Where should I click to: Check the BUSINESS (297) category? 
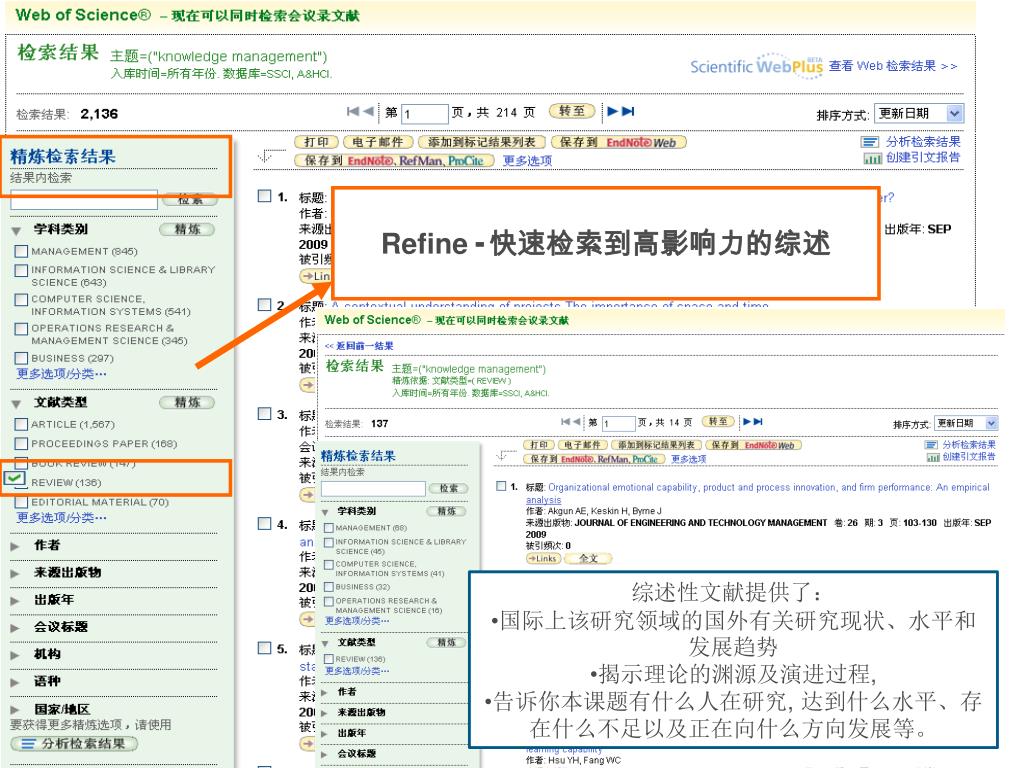pyautogui.click(x=21, y=358)
